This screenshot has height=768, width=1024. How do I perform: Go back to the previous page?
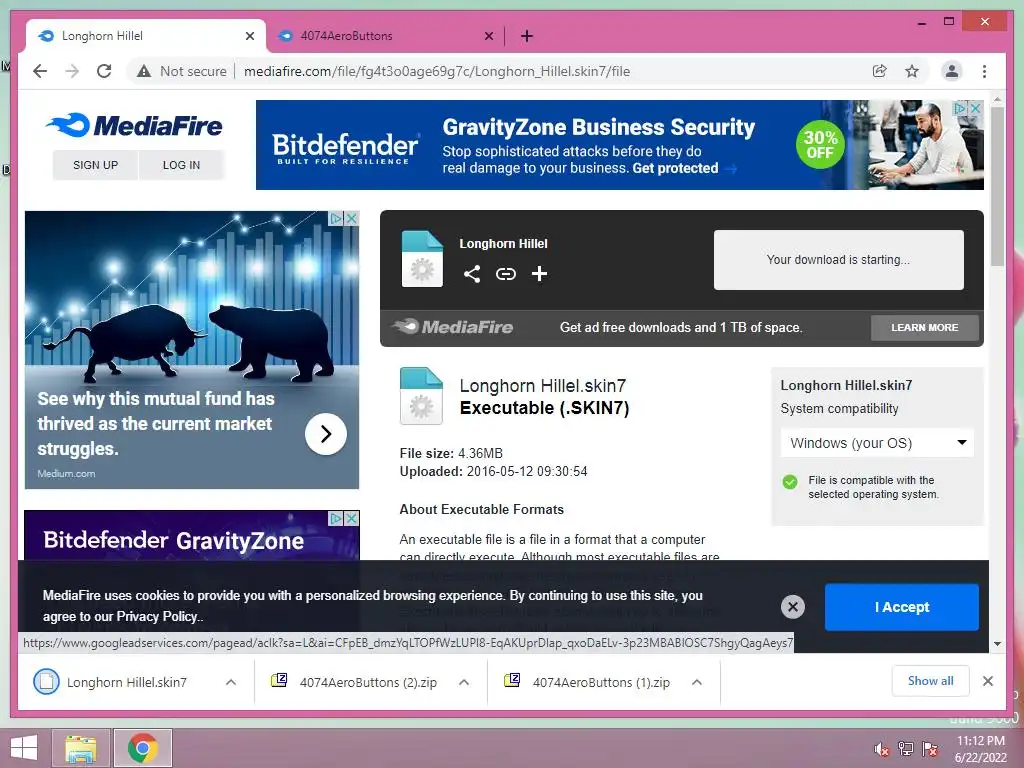click(x=40, y=71)
